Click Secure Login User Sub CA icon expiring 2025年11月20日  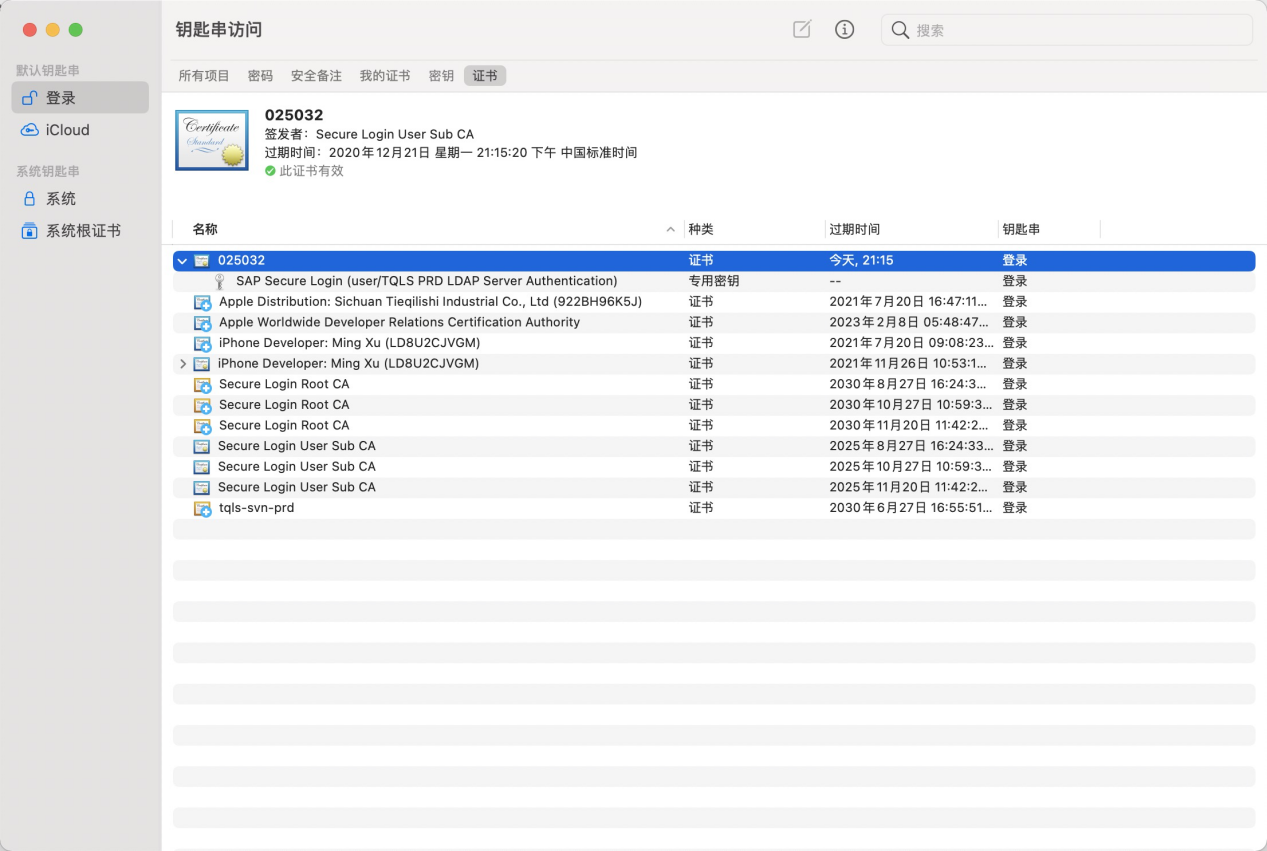tap(202, 488)
